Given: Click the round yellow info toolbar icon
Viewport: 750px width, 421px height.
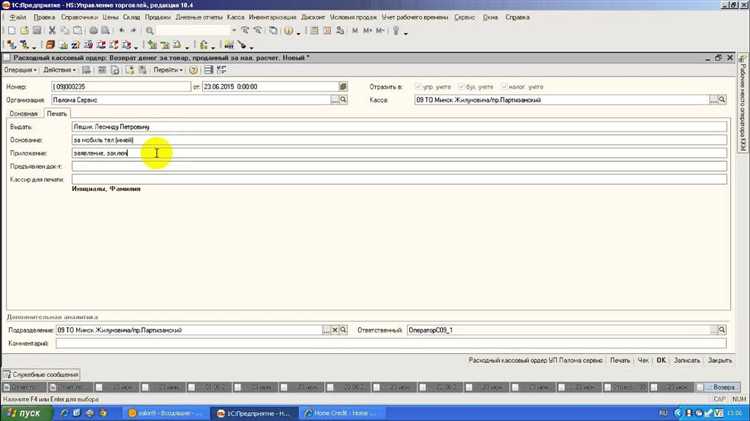Looking at the screenshot, I should (x=288, y=31).
